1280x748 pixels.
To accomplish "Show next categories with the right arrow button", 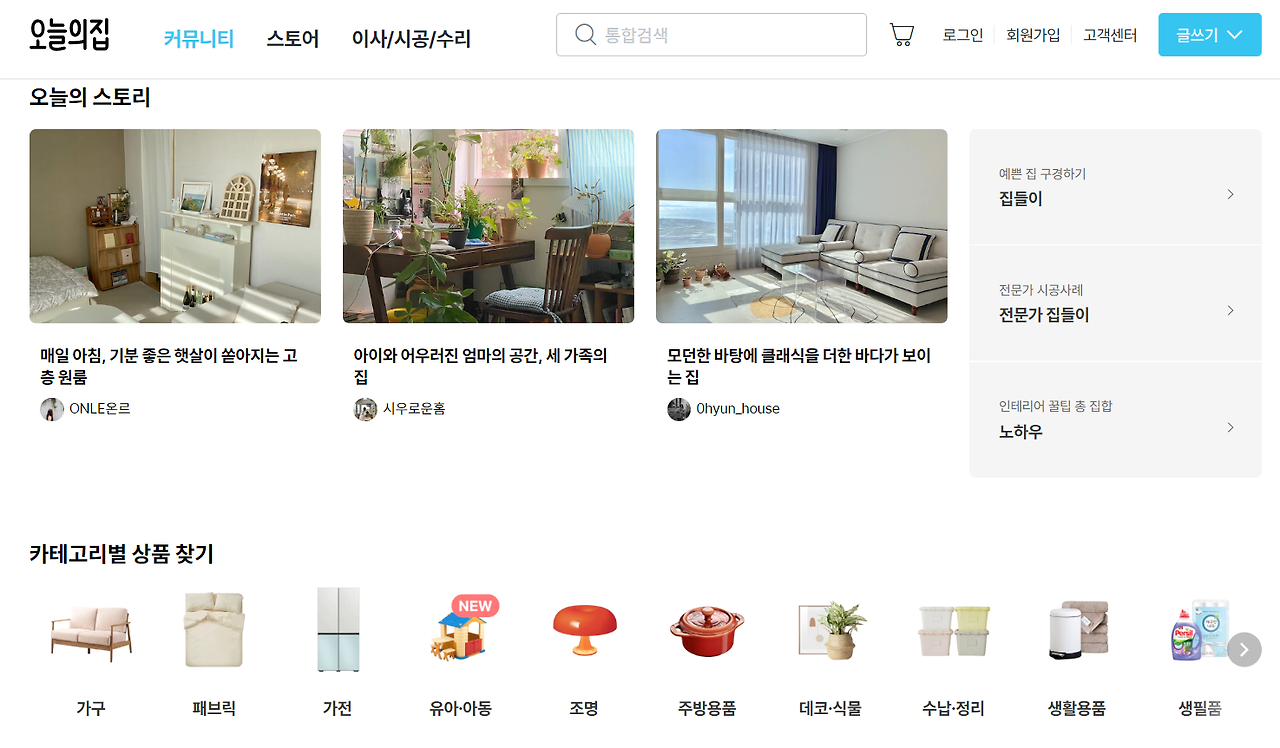I will click(1244, 649).
